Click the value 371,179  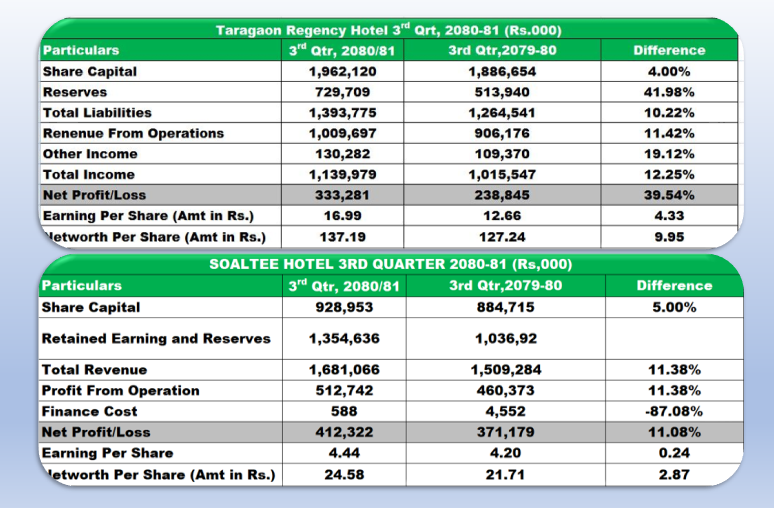pos(505,432)
